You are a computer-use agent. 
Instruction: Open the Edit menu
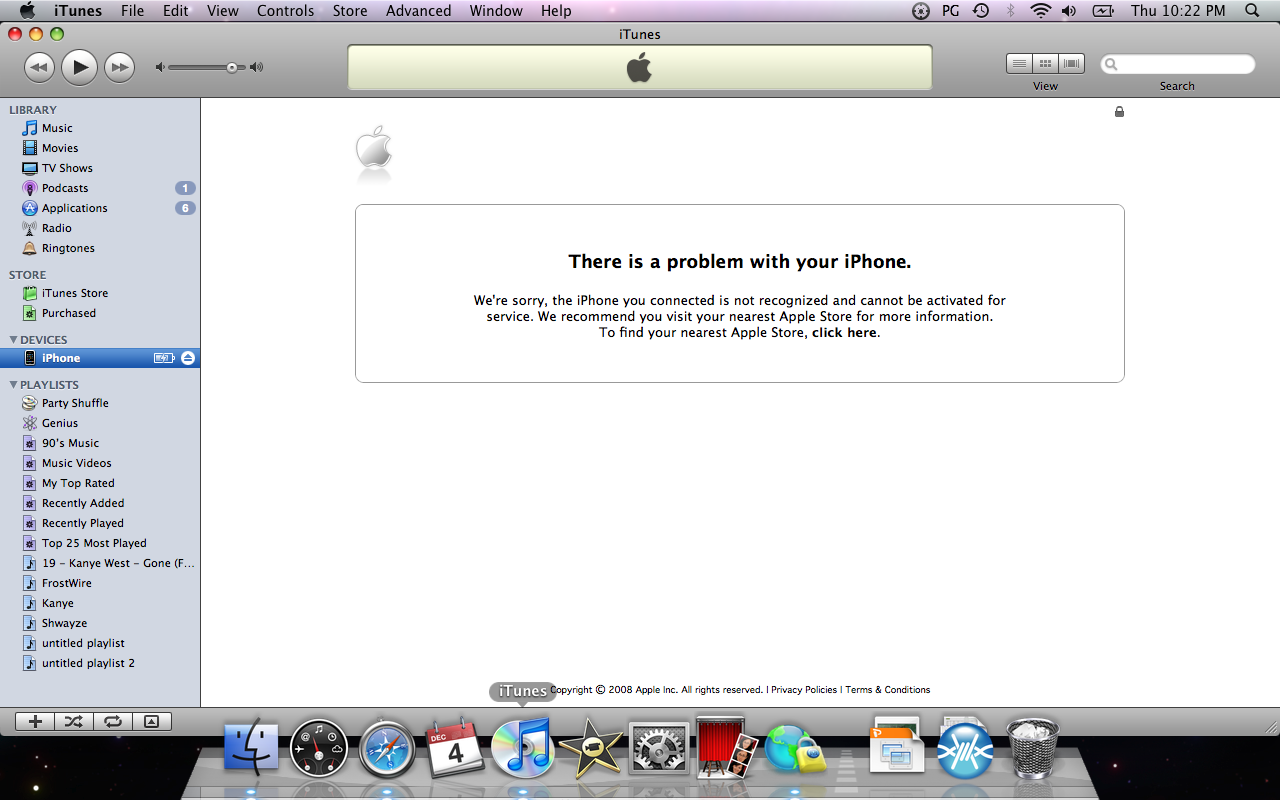[175, 11]
